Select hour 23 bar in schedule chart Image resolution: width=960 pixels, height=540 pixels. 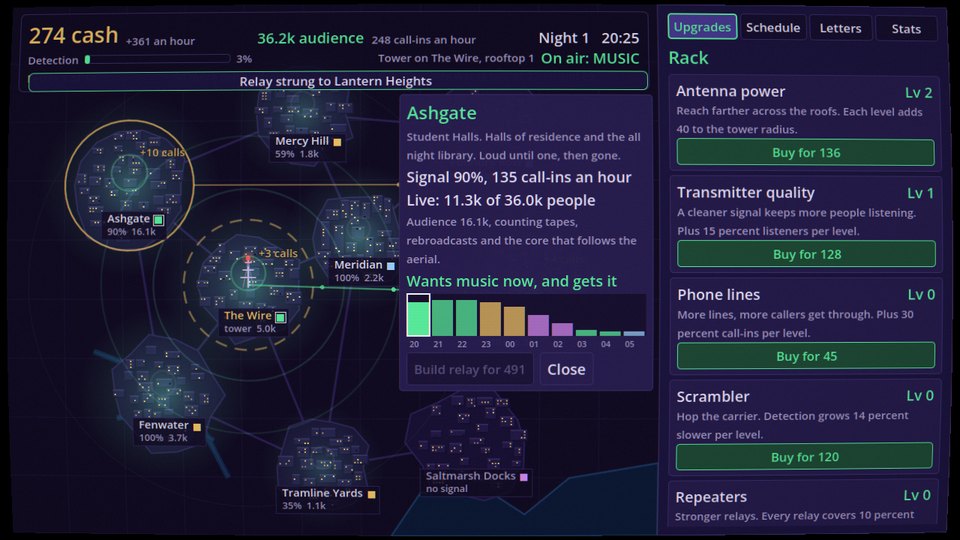click(490, 319)
